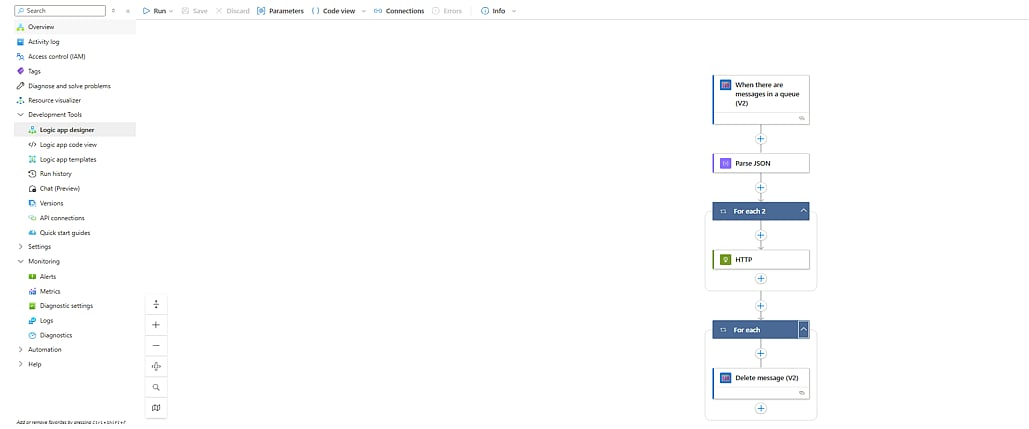Click the up/down expand icon beside Search
The image size is (1029, 429).
[x=114, y=11]
